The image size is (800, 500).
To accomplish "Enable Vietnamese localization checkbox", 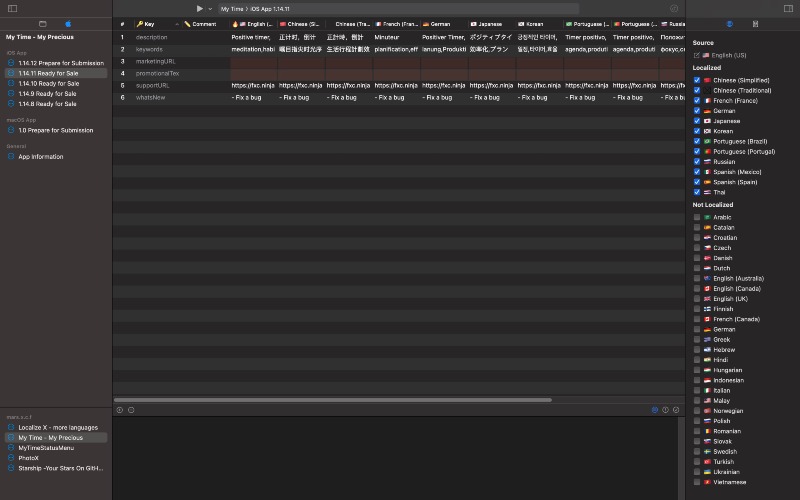I will coord(697,482).
